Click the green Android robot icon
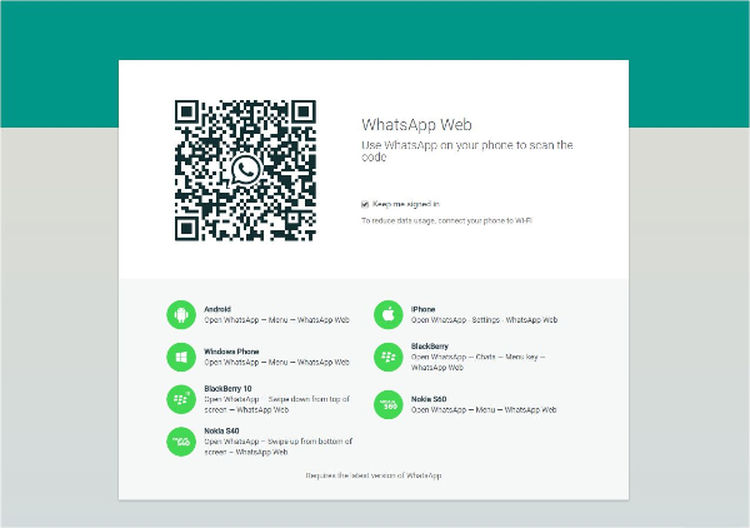 coord(181,315)
